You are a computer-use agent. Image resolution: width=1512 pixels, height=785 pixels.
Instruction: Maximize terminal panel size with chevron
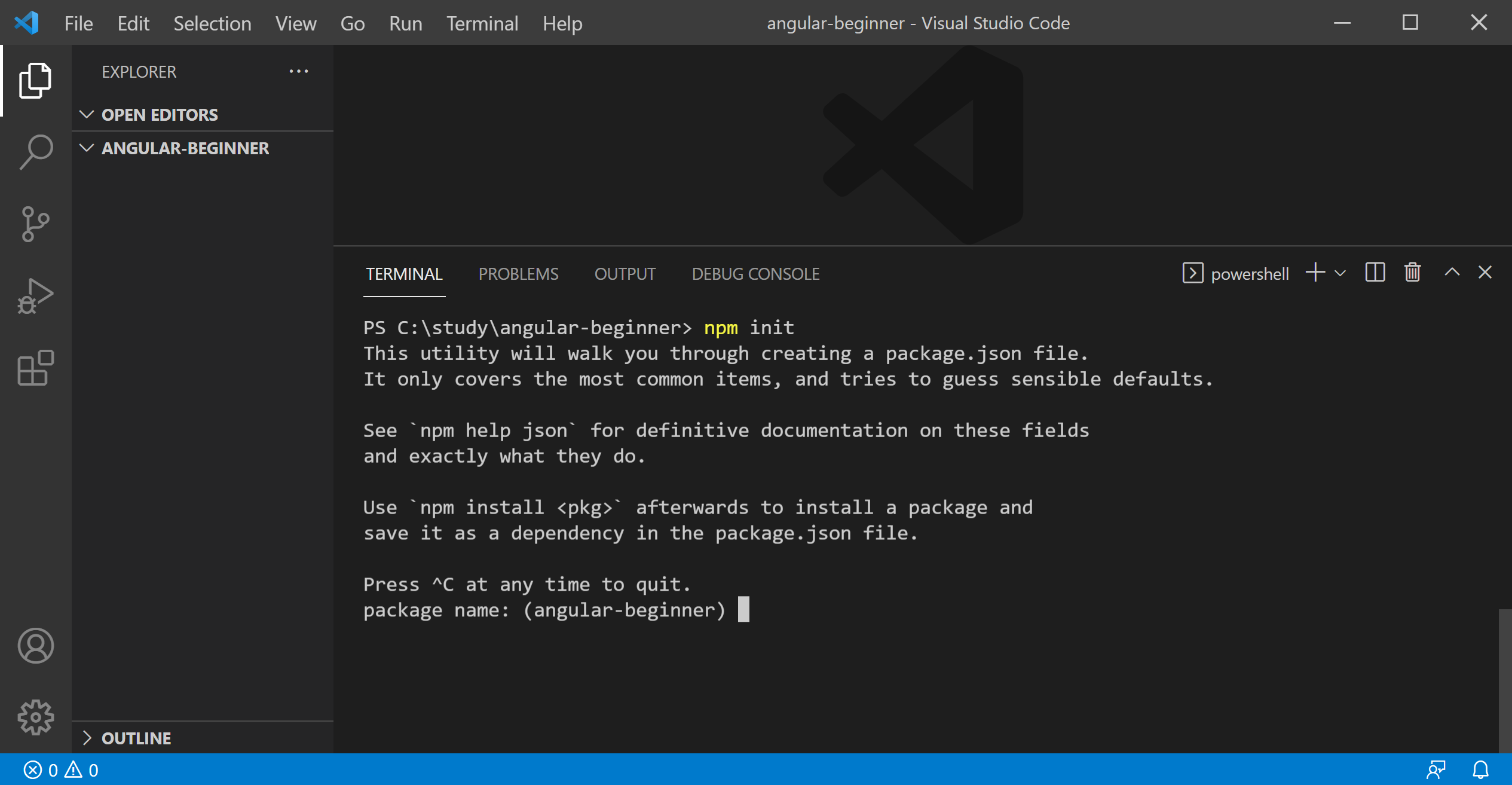1452,273
